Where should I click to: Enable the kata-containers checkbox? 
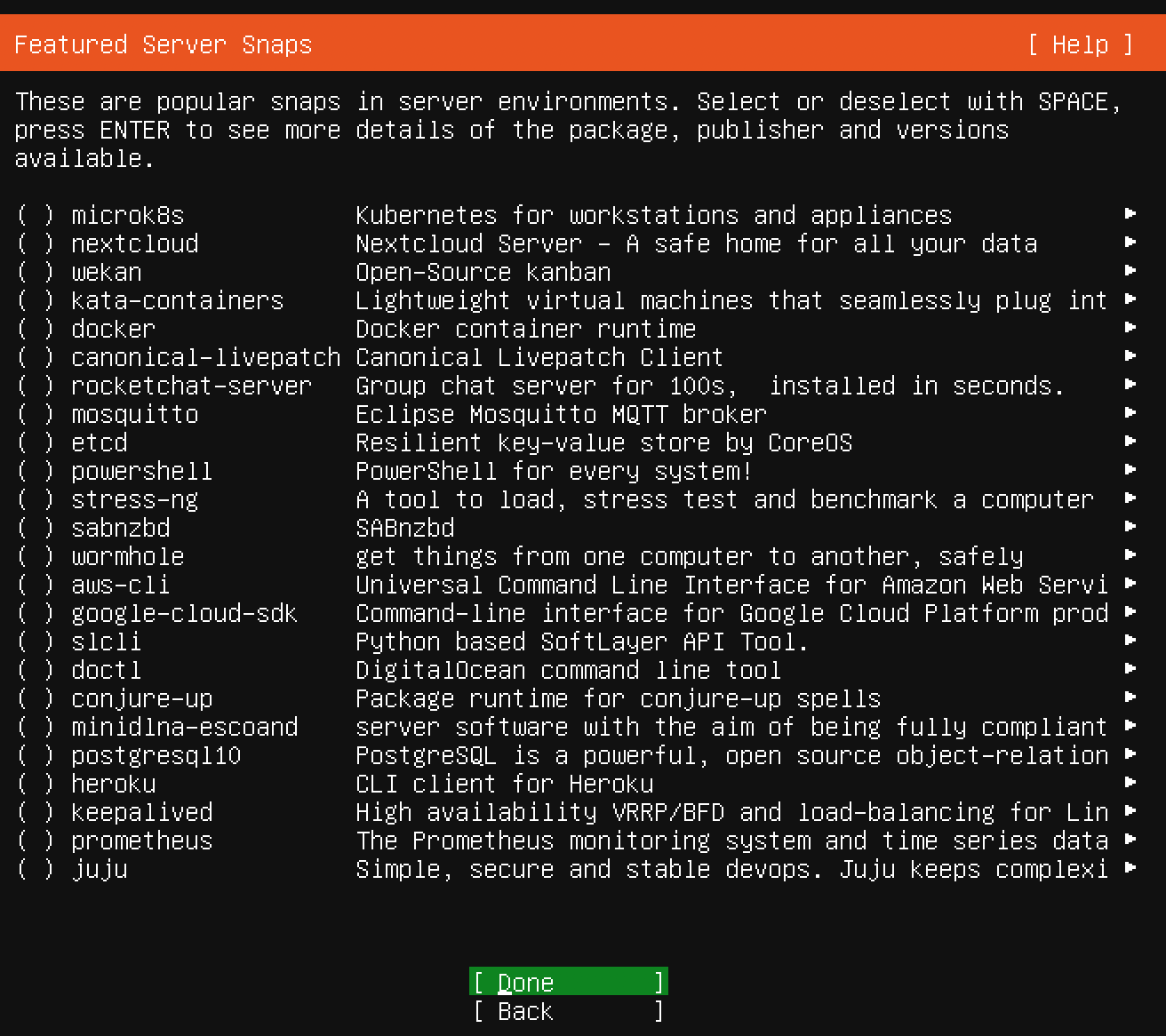coord(36,300)
